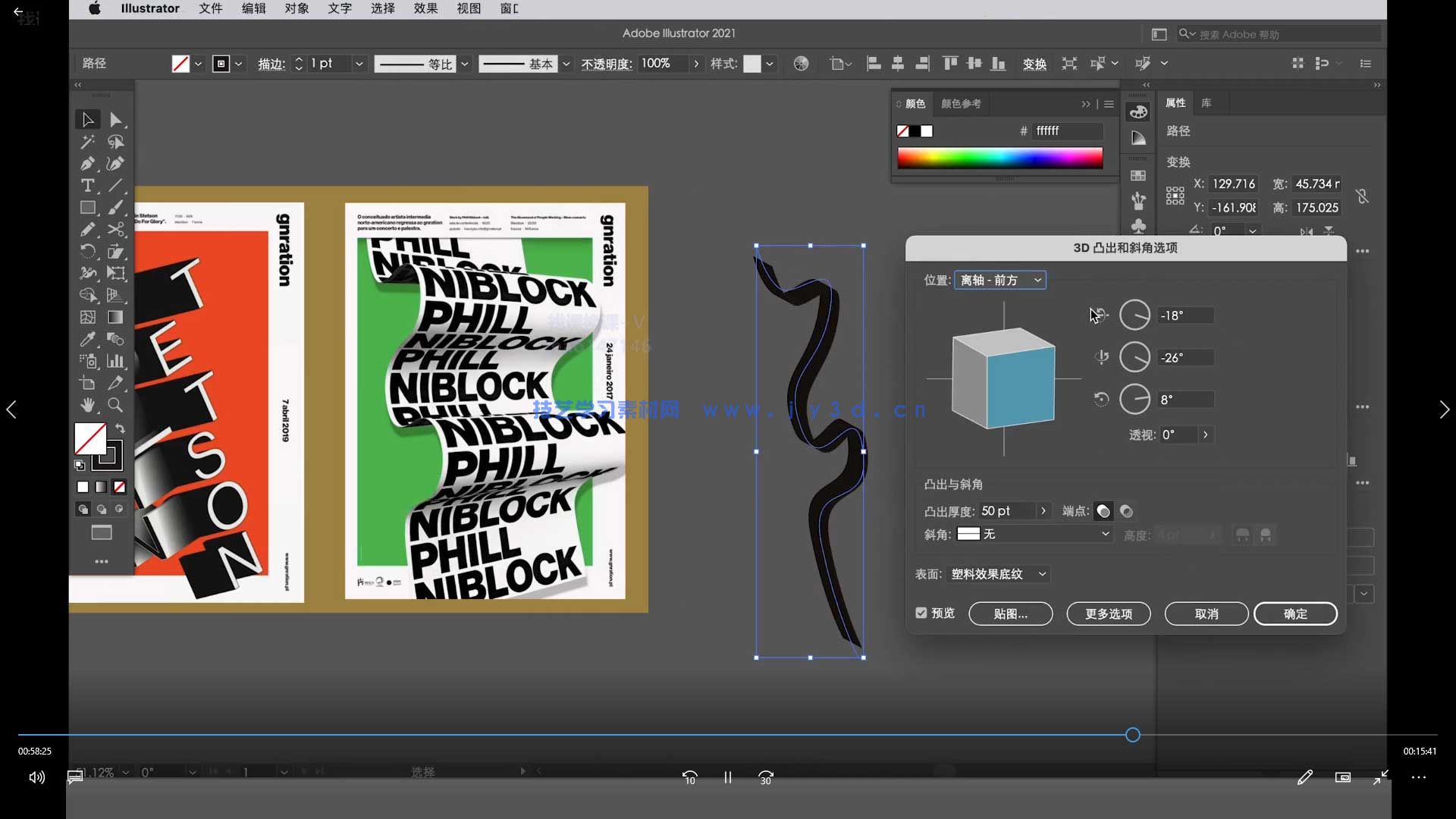Click the 确定 (OK) button

point(1294,613)
